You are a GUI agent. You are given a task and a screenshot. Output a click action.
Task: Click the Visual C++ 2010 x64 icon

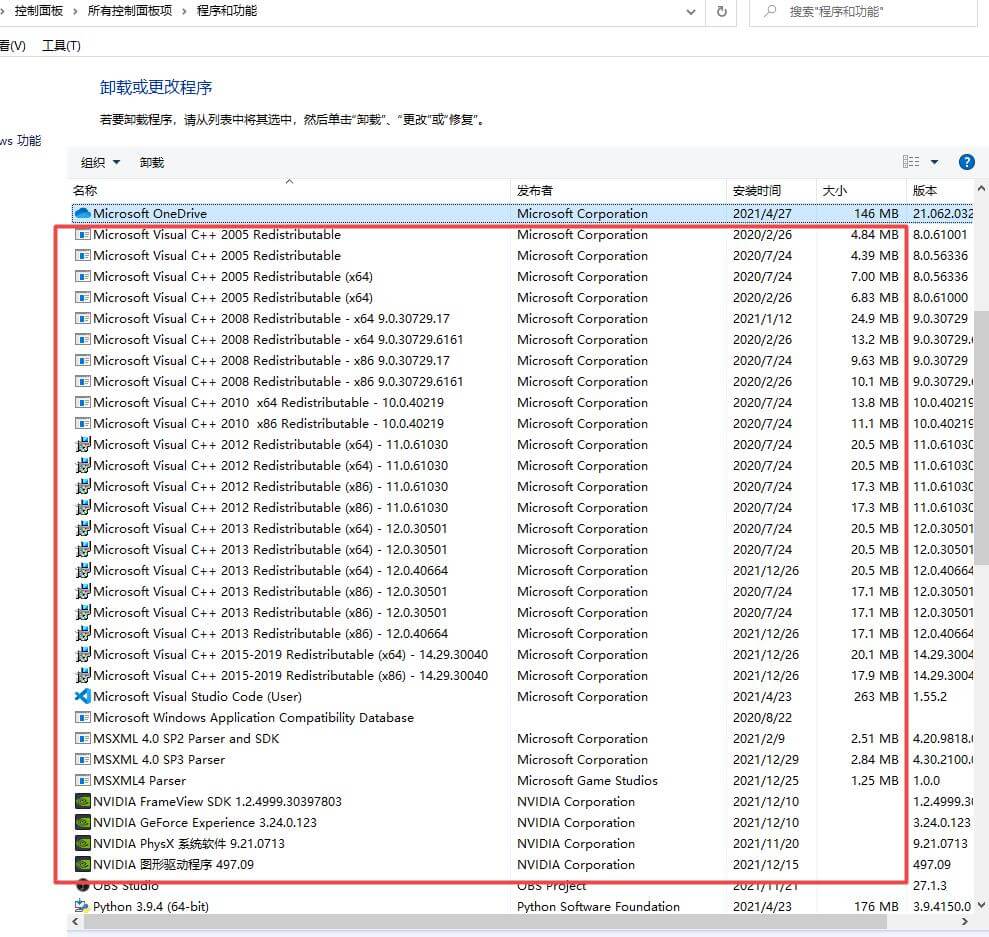(x=83, y=402)
